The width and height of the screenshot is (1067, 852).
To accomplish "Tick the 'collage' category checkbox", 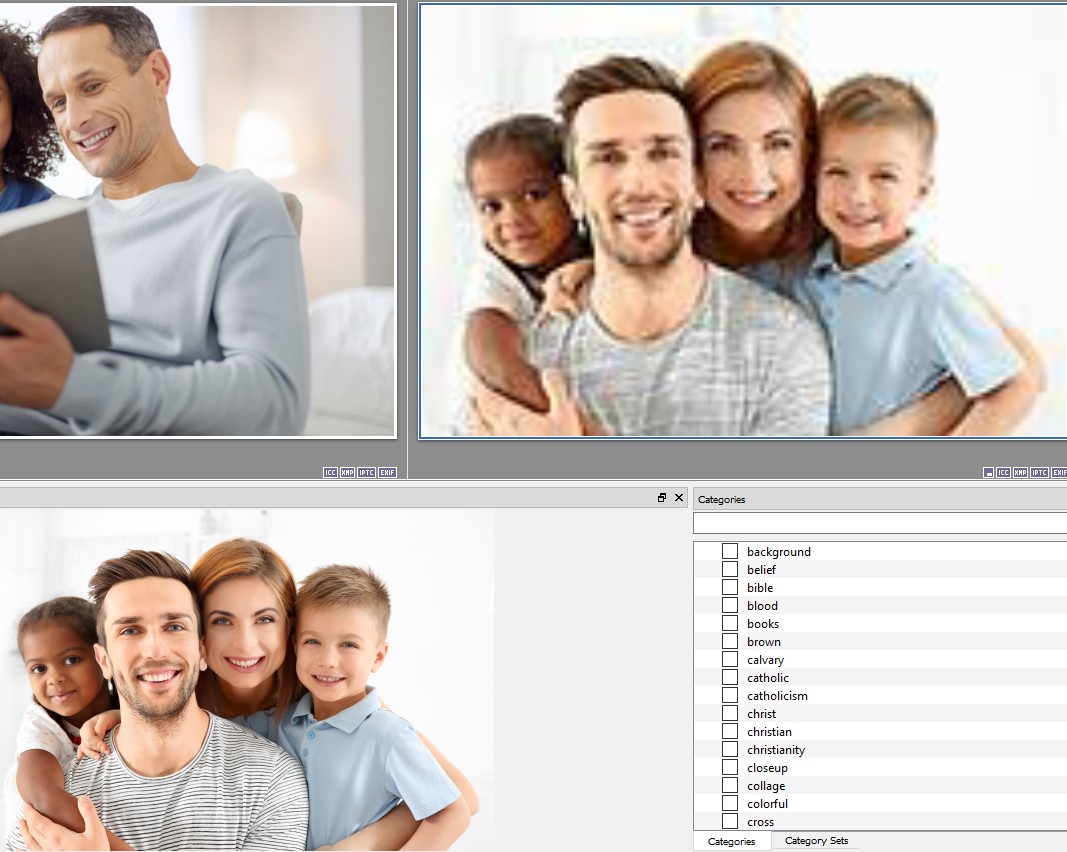I will (730, 786).
